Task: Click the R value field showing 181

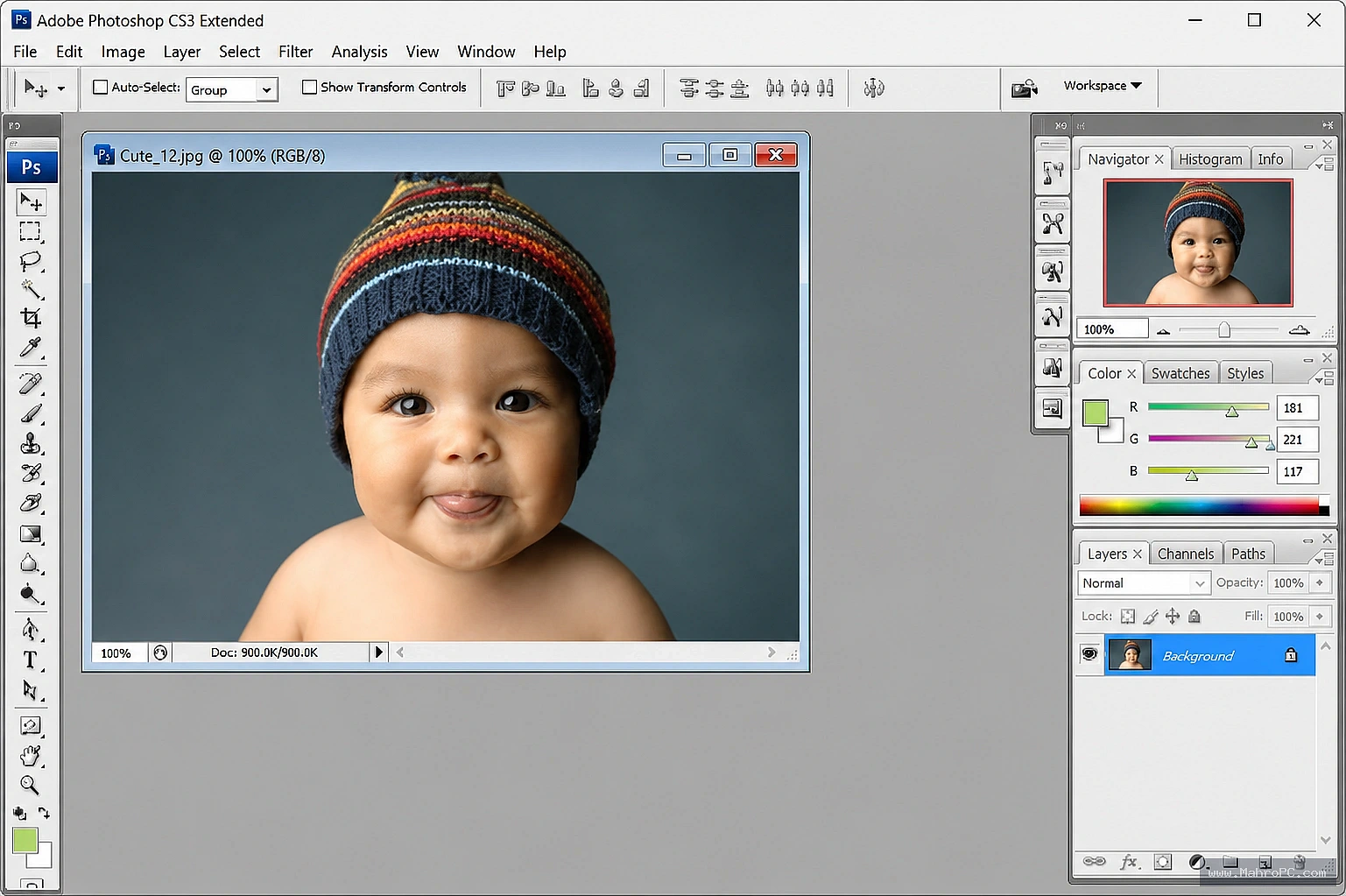Action: [1298, 408]
